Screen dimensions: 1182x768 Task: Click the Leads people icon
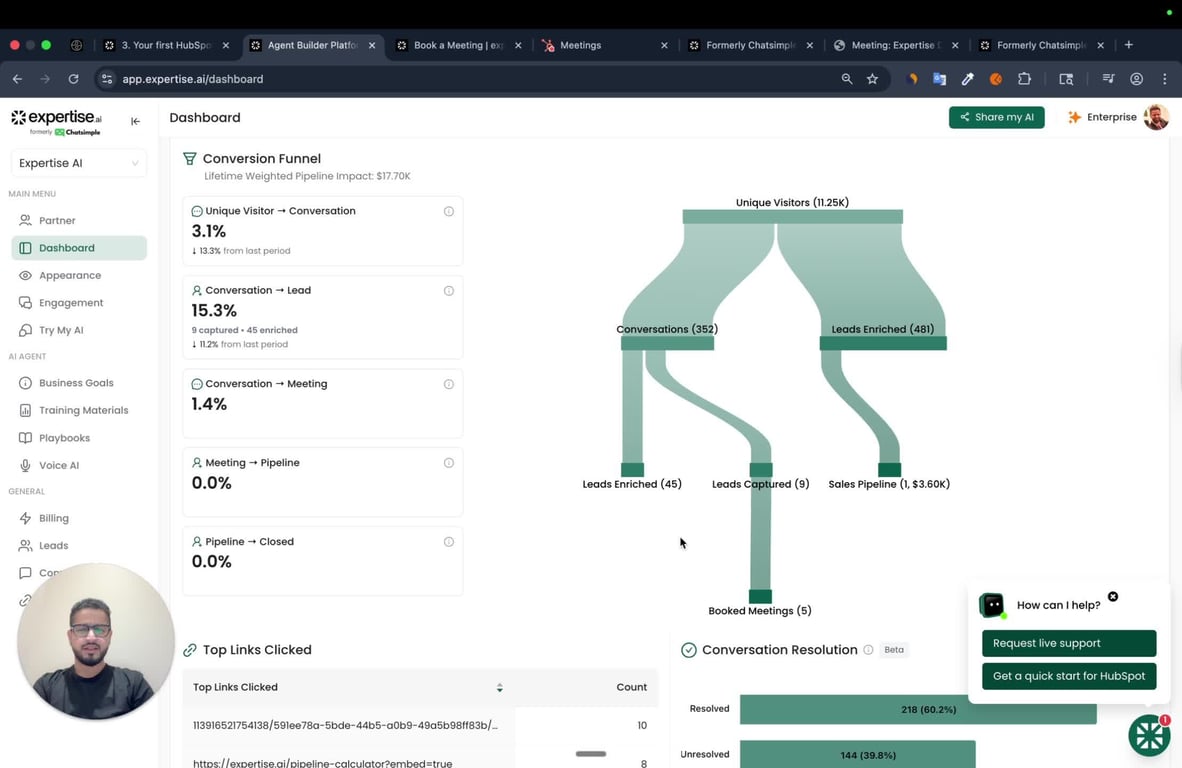[25, 546]
